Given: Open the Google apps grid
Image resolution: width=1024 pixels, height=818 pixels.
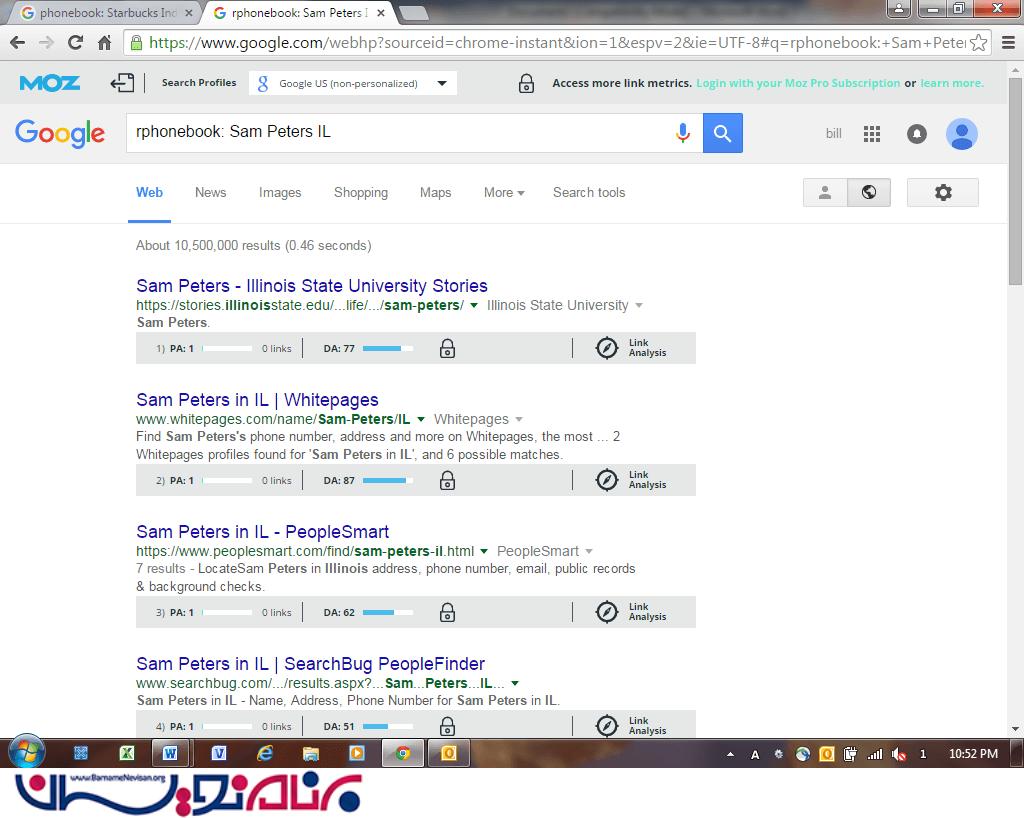Looking at the screenshot, I should (872, 134).
